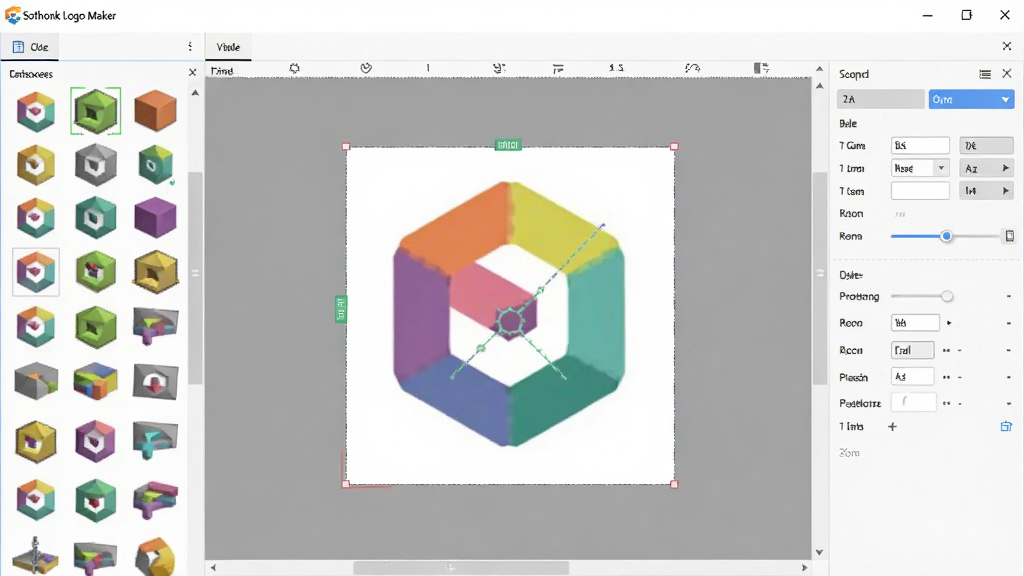
Task: Click the T Cim input field
Action: [x=920, y=145]
